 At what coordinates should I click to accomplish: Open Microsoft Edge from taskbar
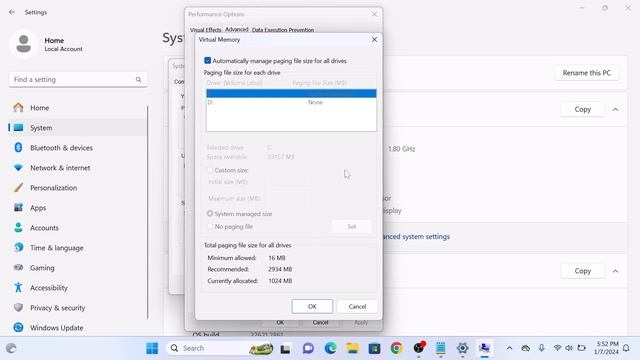(x=330, y=348)
